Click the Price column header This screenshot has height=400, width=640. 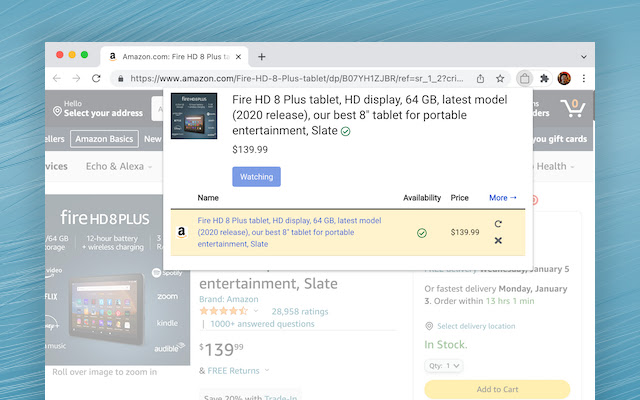pos(460,198)
